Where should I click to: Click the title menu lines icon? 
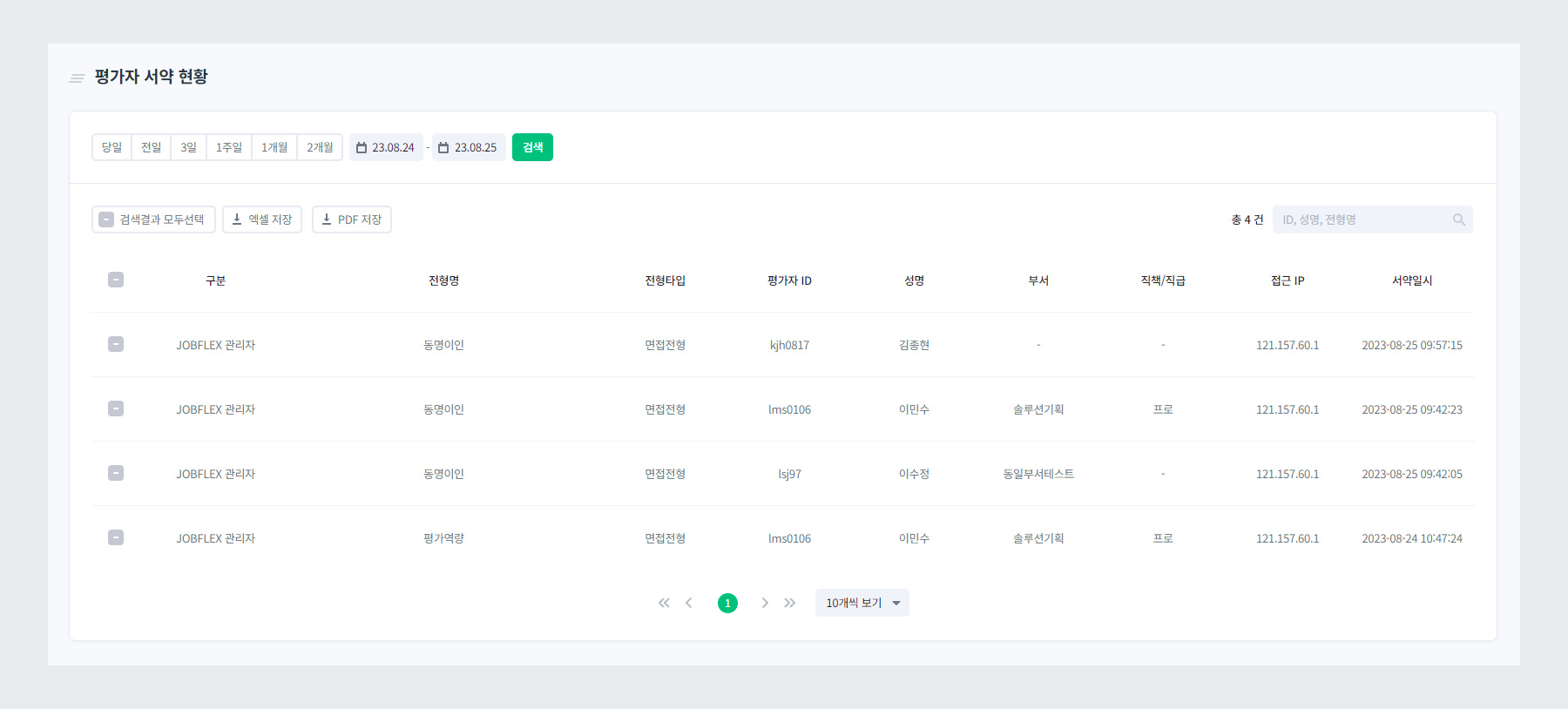[77, 78]
